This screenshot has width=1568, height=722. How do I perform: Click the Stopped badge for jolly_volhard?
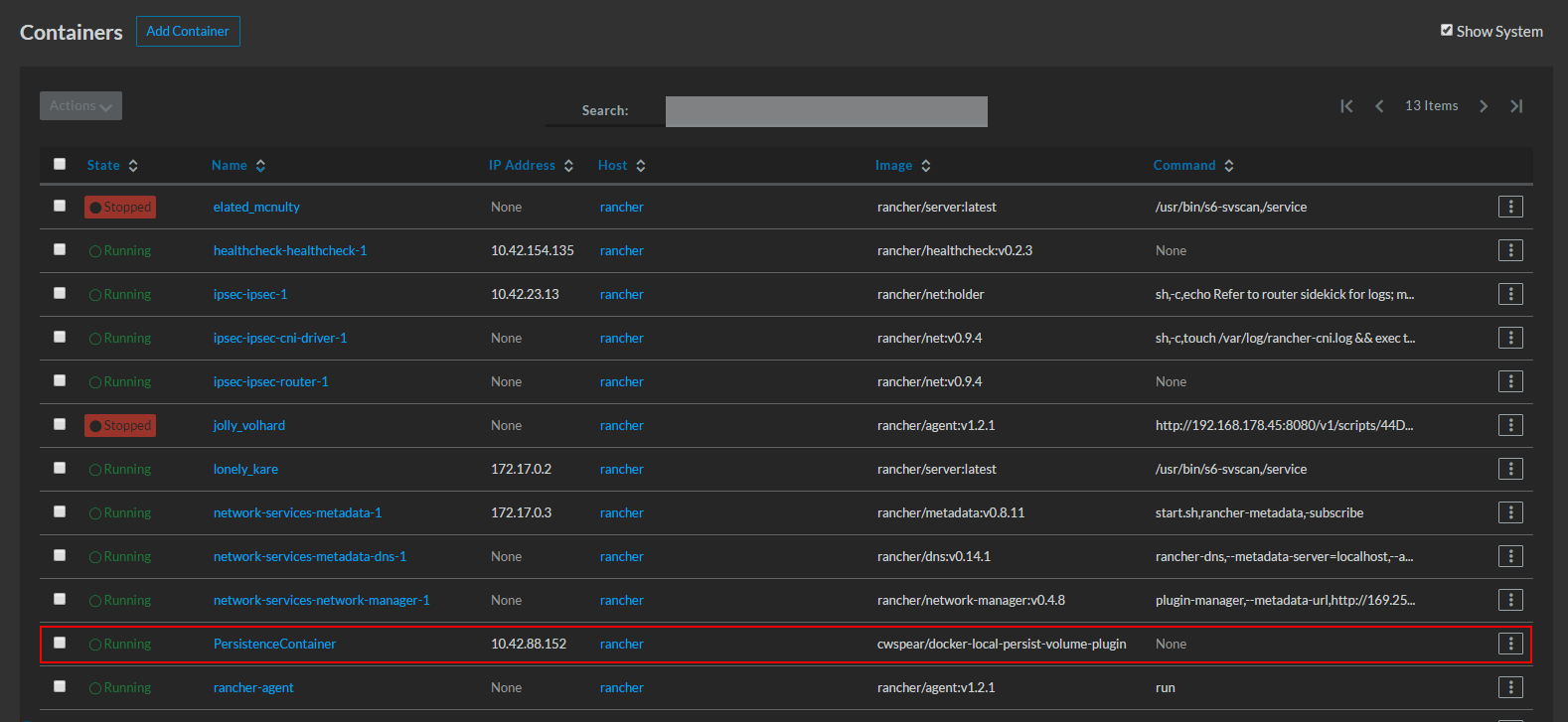120,425
